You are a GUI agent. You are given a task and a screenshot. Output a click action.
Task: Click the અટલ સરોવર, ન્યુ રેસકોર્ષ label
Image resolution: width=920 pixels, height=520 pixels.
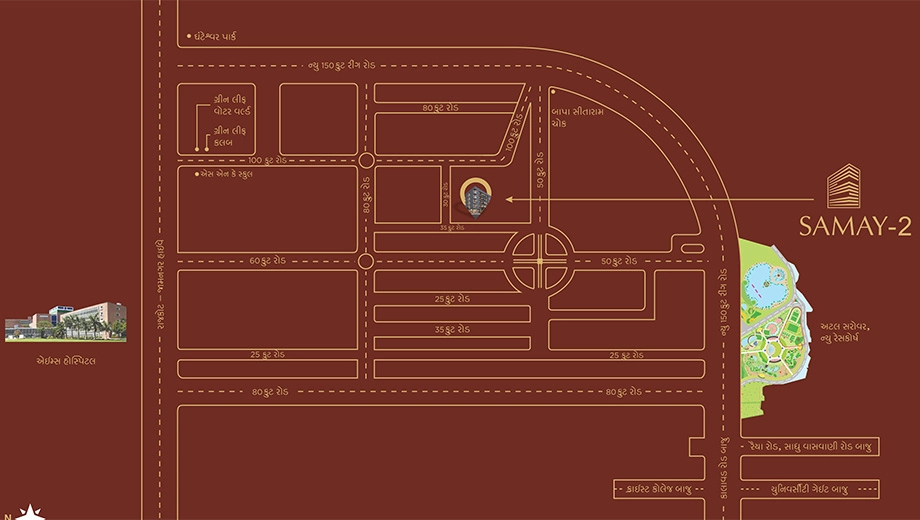click(845, 332)
